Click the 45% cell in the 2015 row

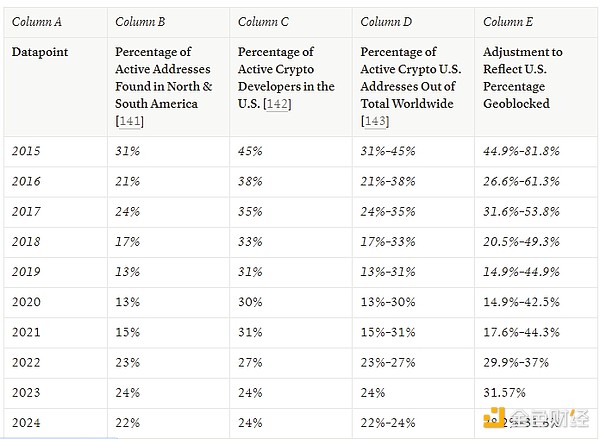pos(250,151)
